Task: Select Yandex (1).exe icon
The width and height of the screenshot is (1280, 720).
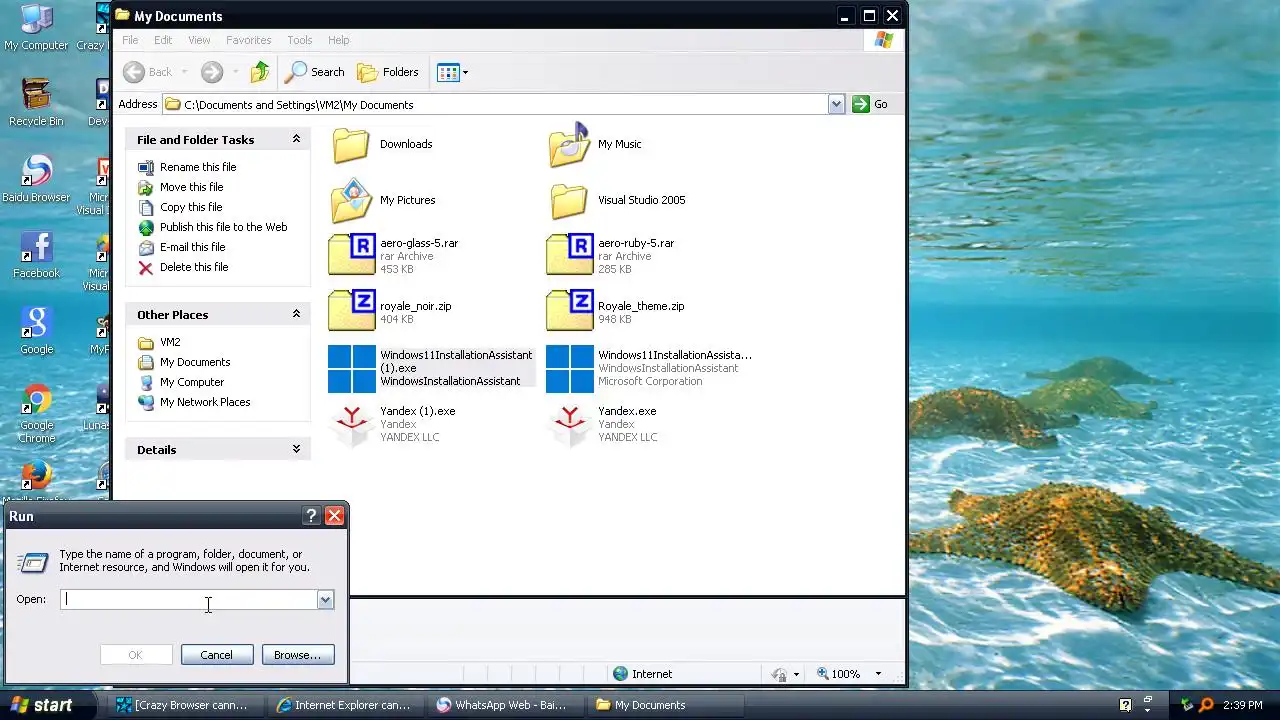Action: 352,425
